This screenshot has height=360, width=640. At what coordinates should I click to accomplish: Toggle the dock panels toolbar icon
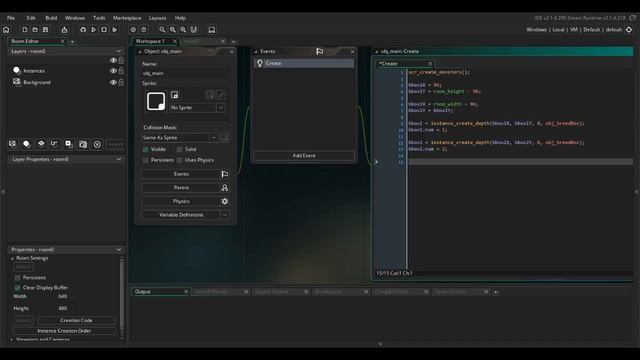[x=194, y=30]
